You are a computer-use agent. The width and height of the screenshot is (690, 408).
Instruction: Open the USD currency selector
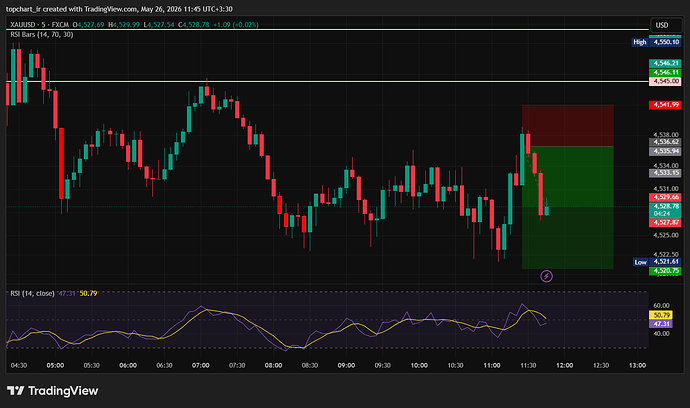(x=665, y=25)
